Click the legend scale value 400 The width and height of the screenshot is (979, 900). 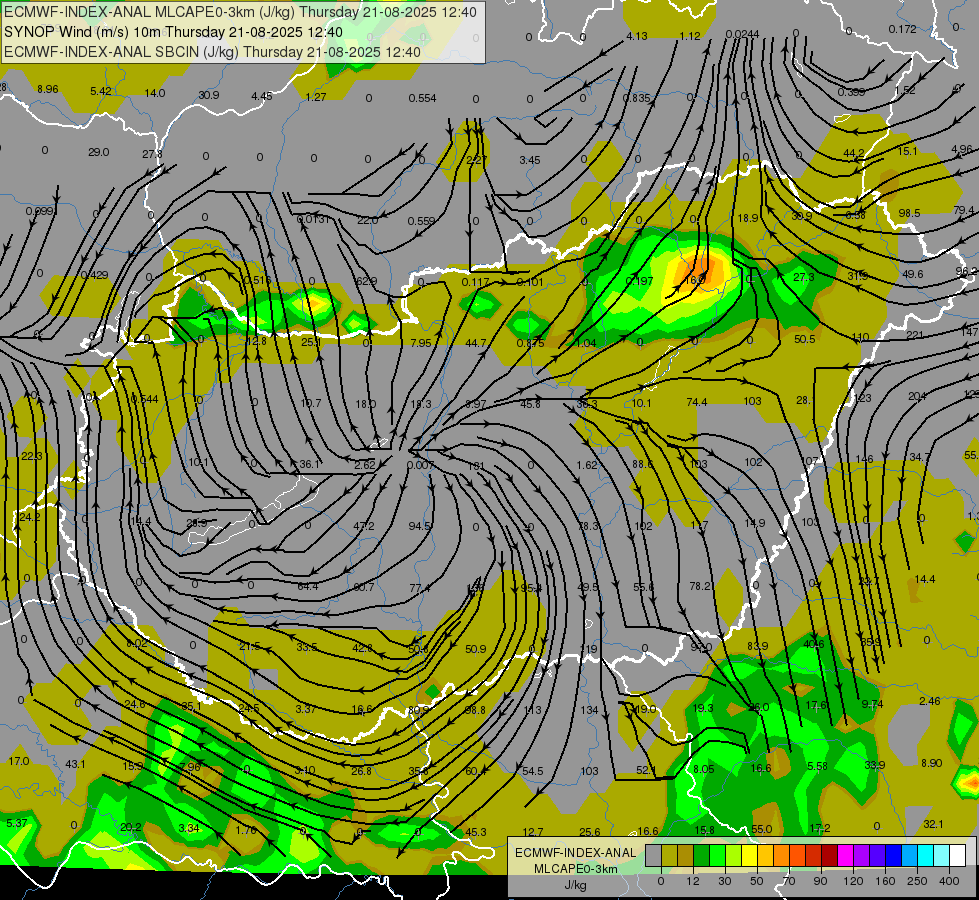(x=949, y=881)
